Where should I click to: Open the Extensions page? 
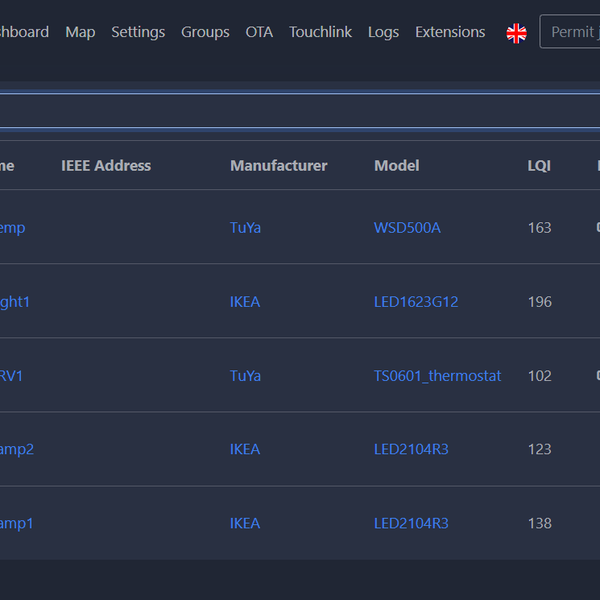450,32
